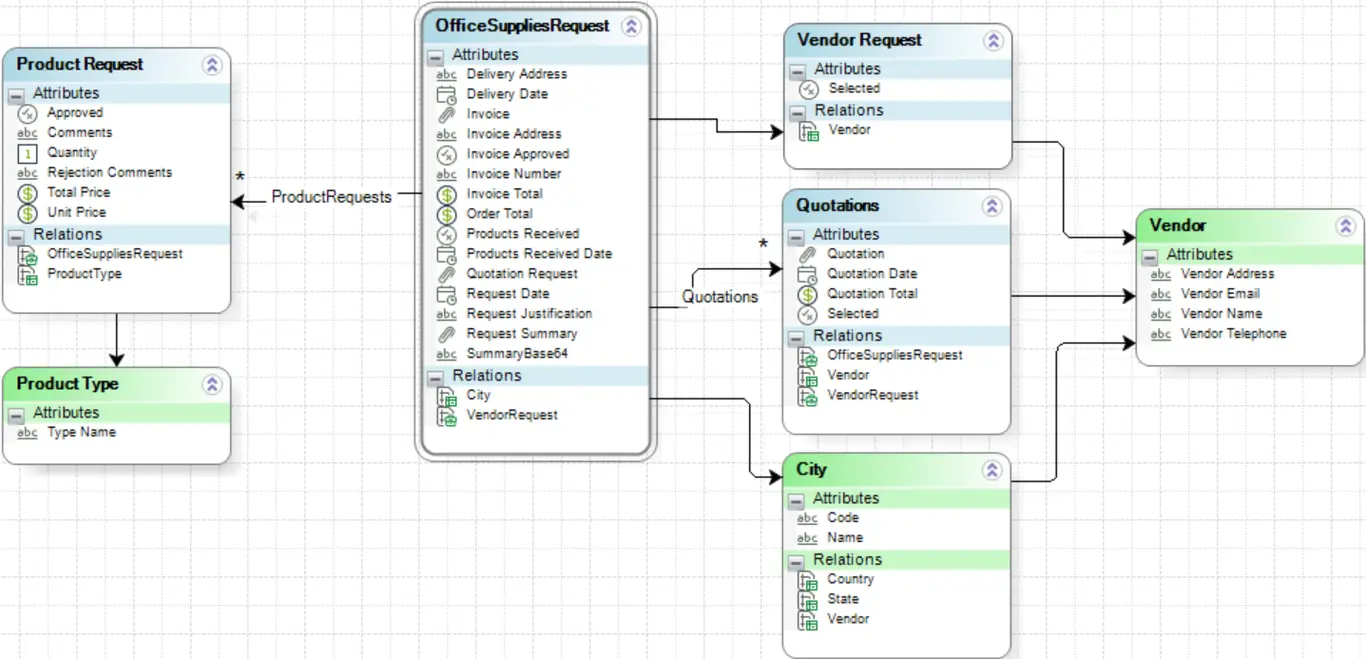Select the OfficeSuppliesRequest entity title
Image resolution: width=1366 pixels, height=659 pixels.
pyautogui.click(x=522, y=26)
